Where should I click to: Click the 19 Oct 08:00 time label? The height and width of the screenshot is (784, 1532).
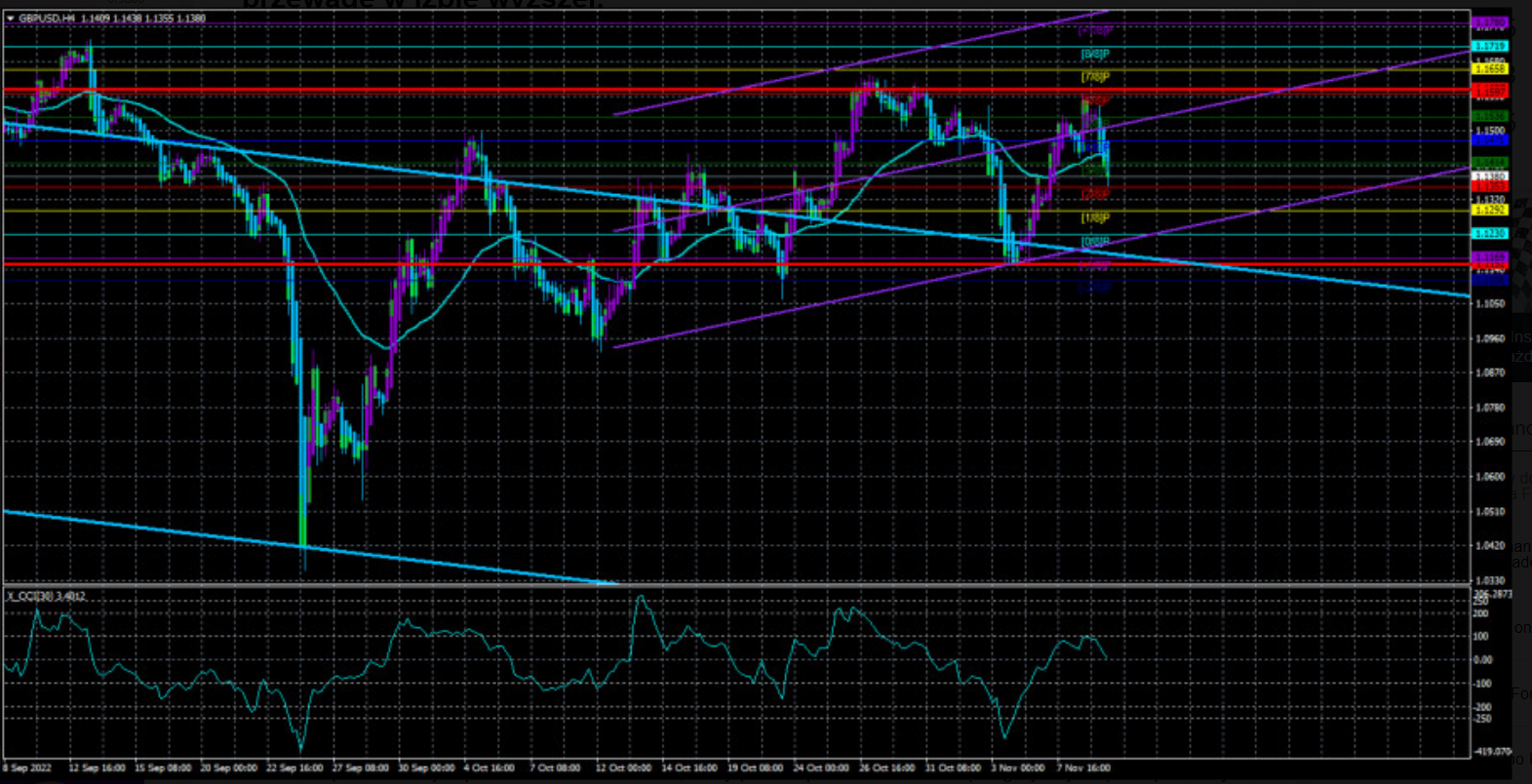pyautogui.click(x=756, y=768)
